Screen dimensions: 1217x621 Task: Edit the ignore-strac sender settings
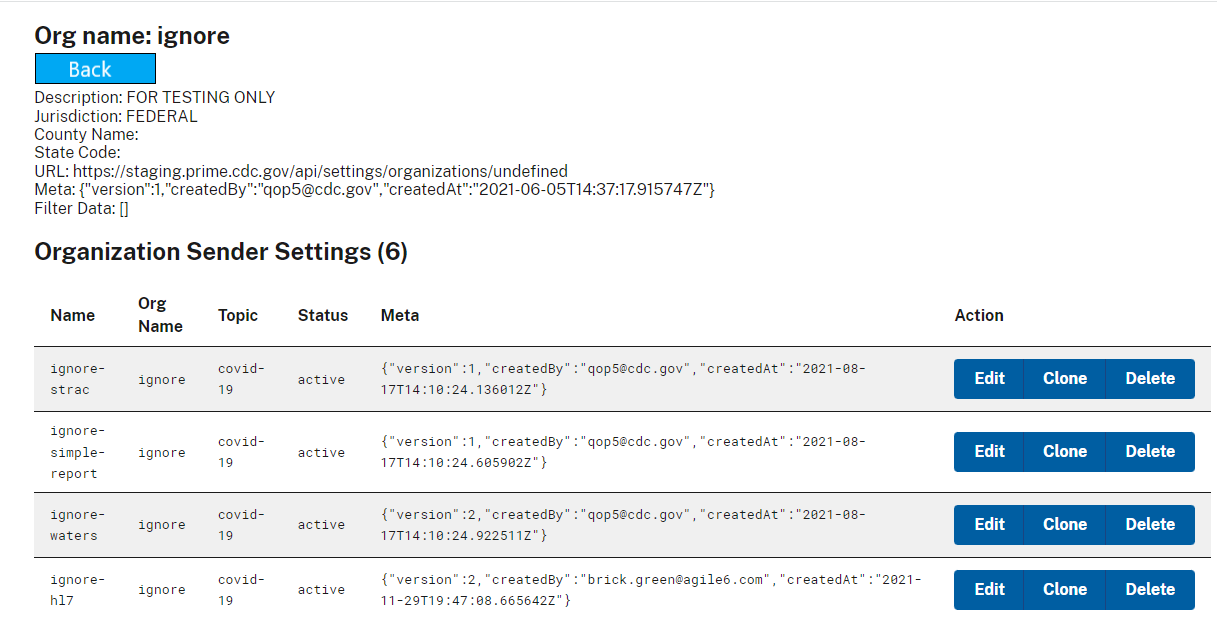pyautogui.click(x=988, y=378)
